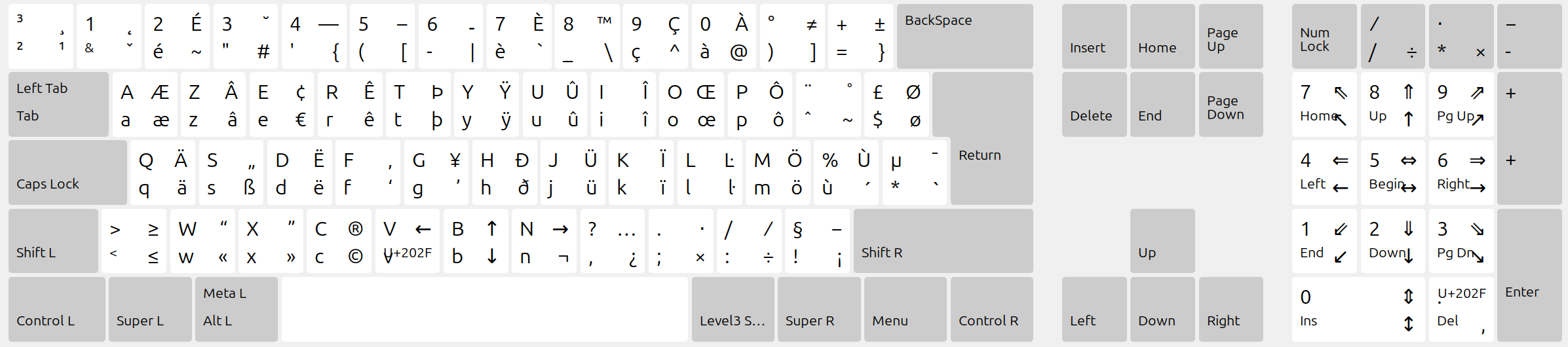Click the numpad 7 Home arrow key

pyautogui.click(x=1324, y=105)
